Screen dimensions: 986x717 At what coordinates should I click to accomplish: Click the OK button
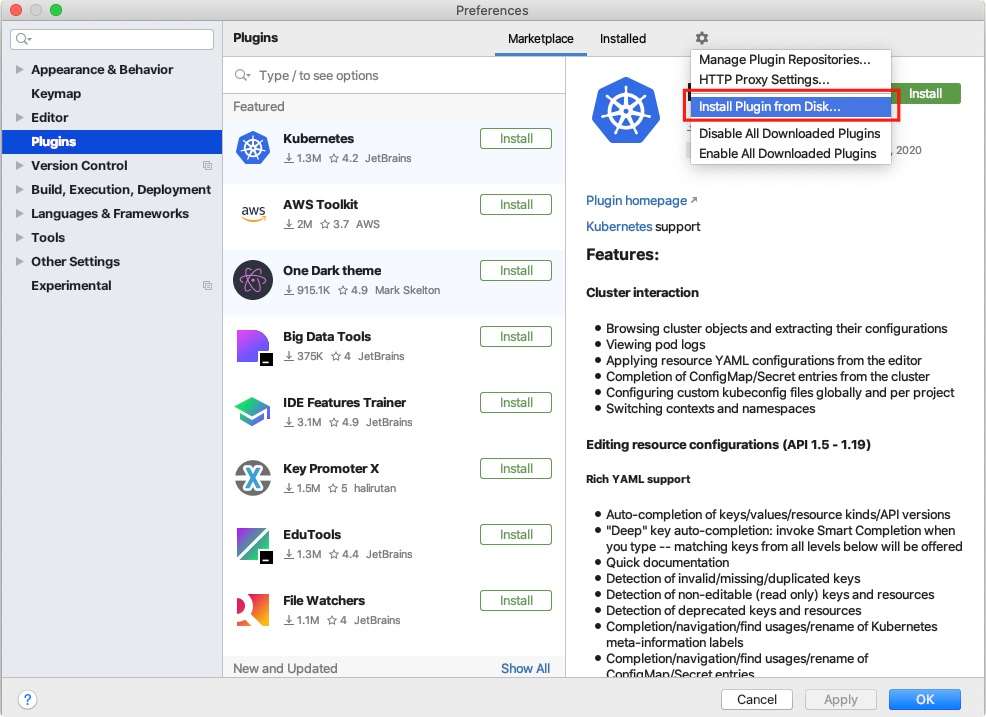pyautogui.click(x=924, y=699)
